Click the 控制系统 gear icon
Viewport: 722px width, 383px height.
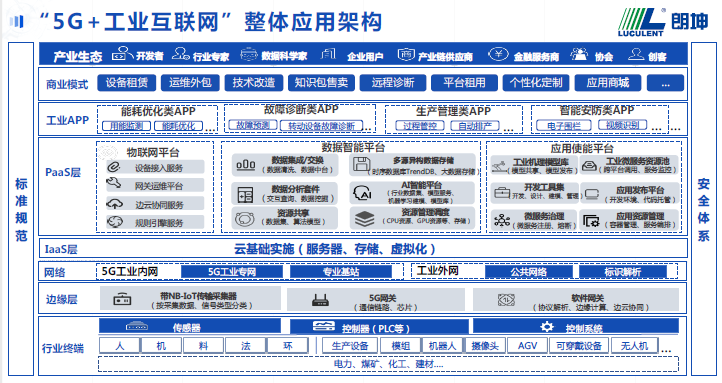tap(547, 327)
